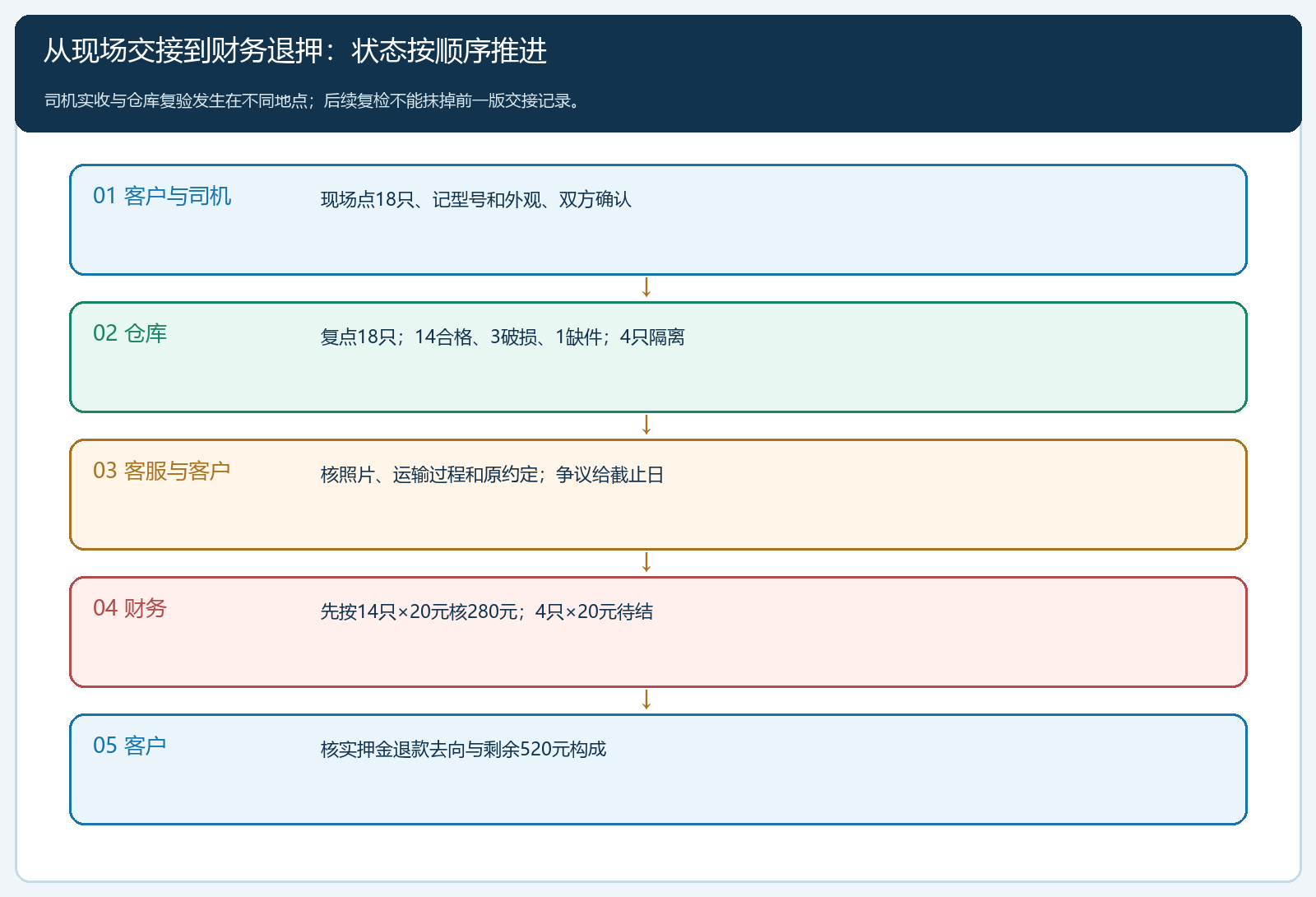Select step label 02 仓库
The width and height of the screenshot is (1316, 897).
coord(130,333)
